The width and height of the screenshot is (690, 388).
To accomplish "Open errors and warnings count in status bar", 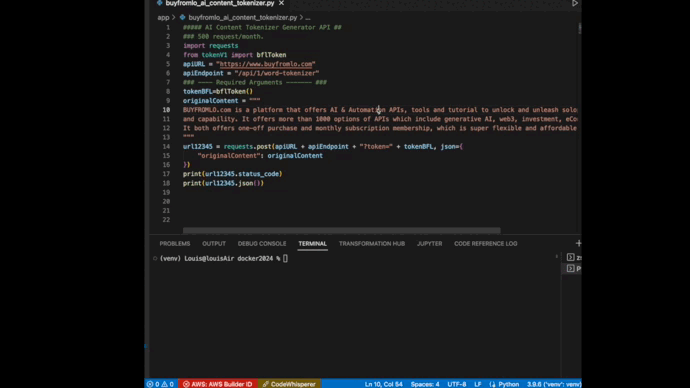I will tap(161, 384).
